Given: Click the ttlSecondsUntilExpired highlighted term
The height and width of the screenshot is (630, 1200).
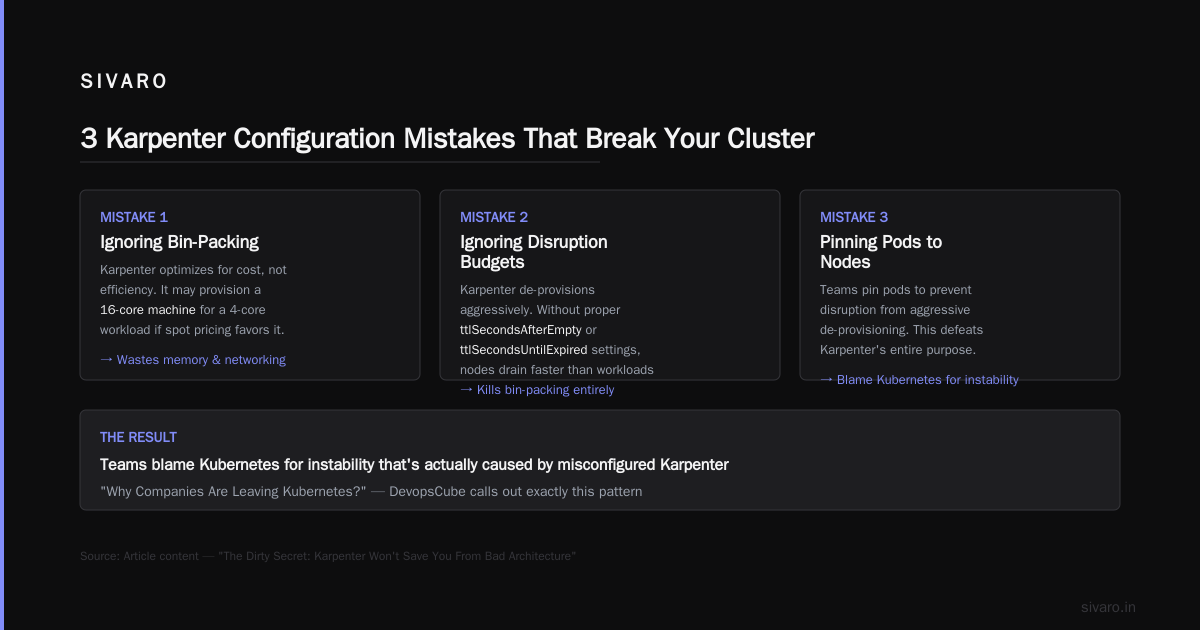Looking at the screenshot, I should click(524, 350).
